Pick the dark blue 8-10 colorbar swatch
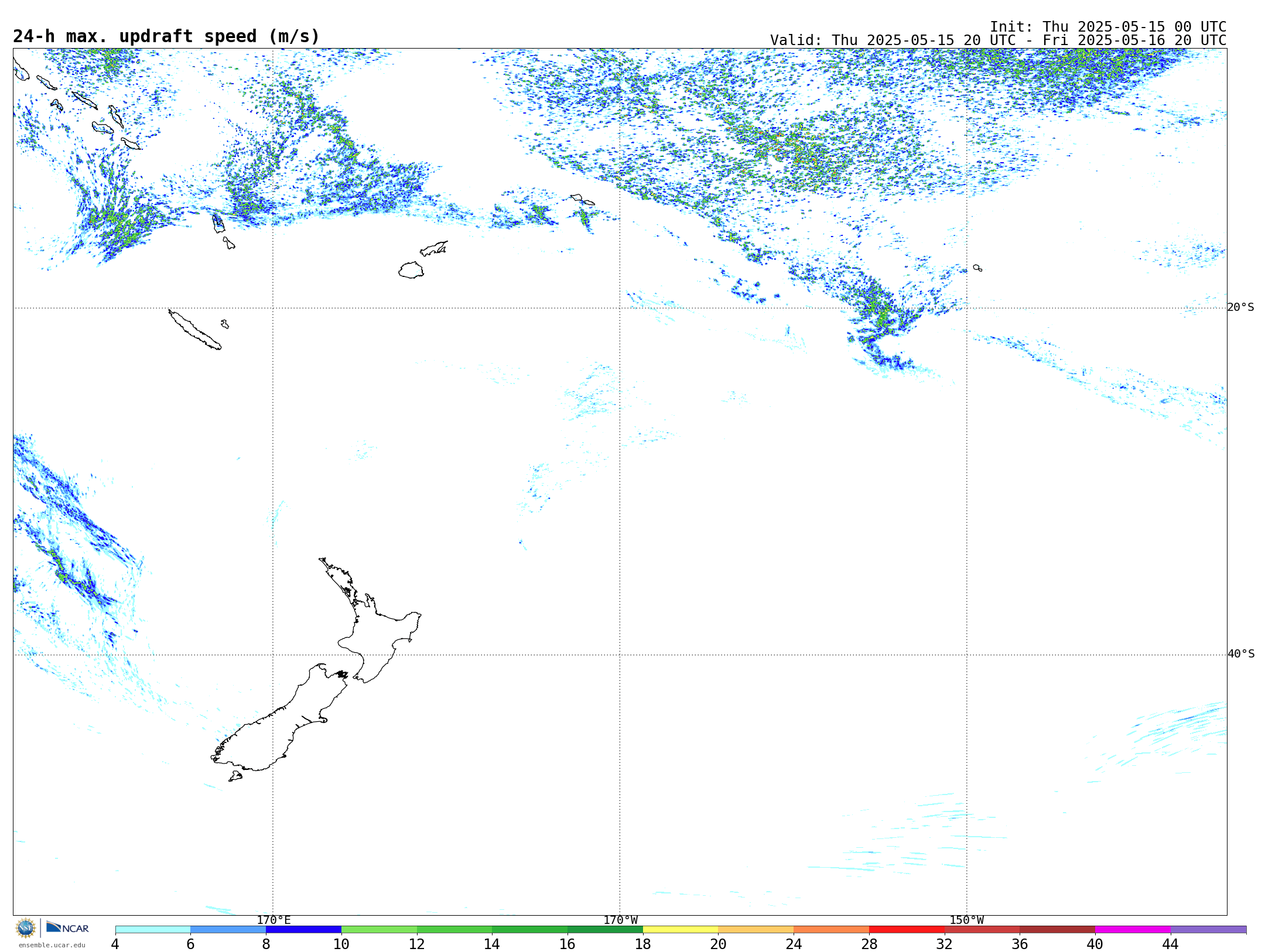1265x952 pixels. pyautogui.click(x=303, y=930)
